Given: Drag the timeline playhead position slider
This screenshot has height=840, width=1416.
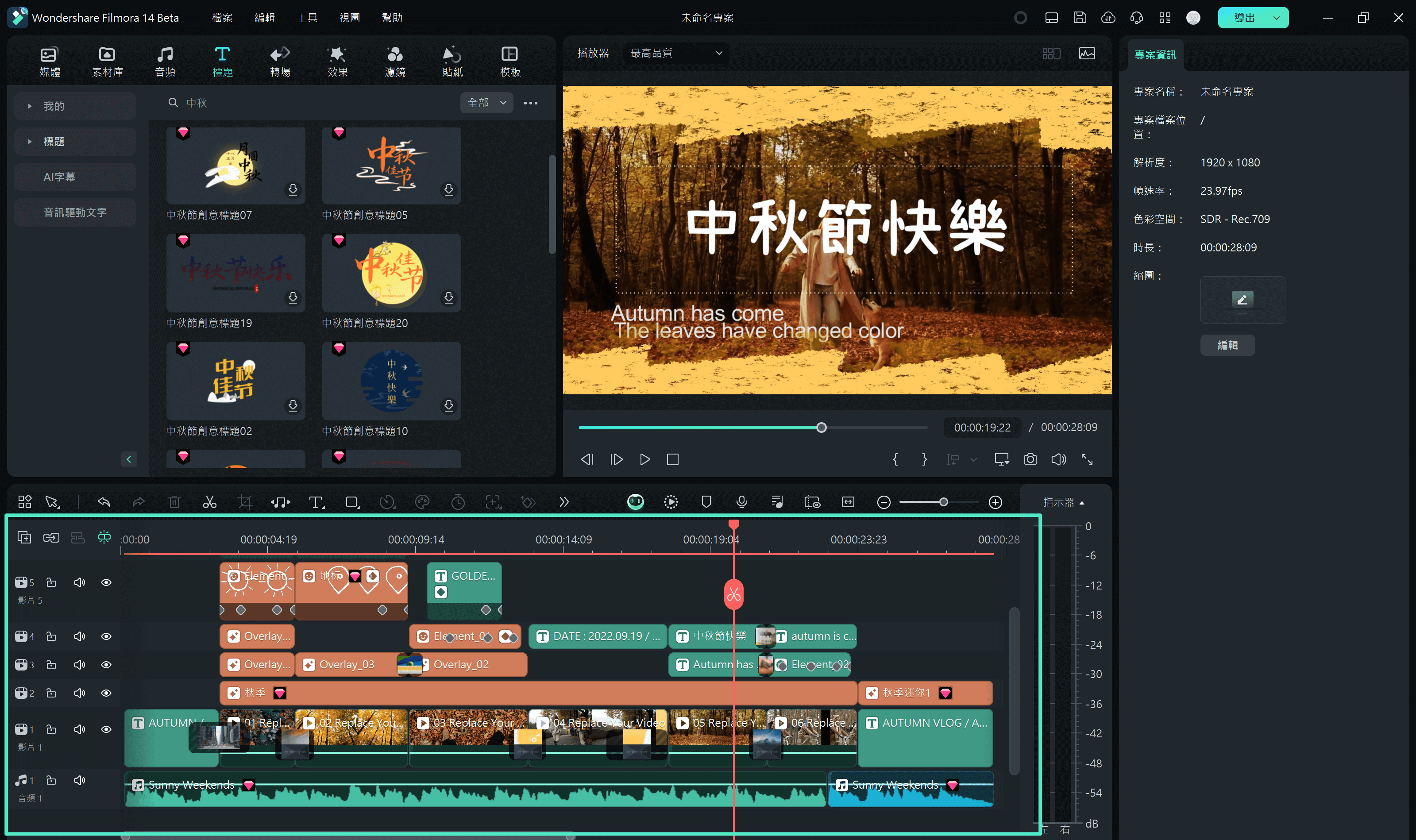Looking at the screenshot, I should click(822, 427).
